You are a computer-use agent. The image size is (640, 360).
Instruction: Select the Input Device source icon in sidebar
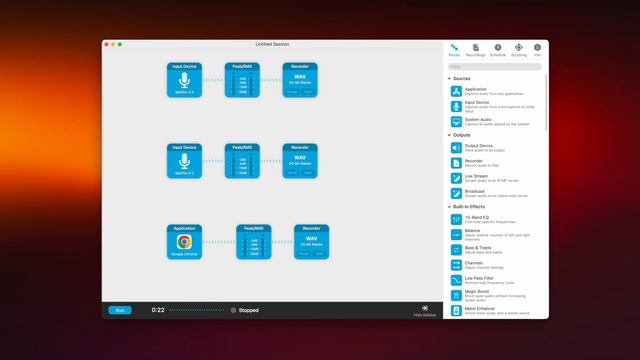pos(456,107)
